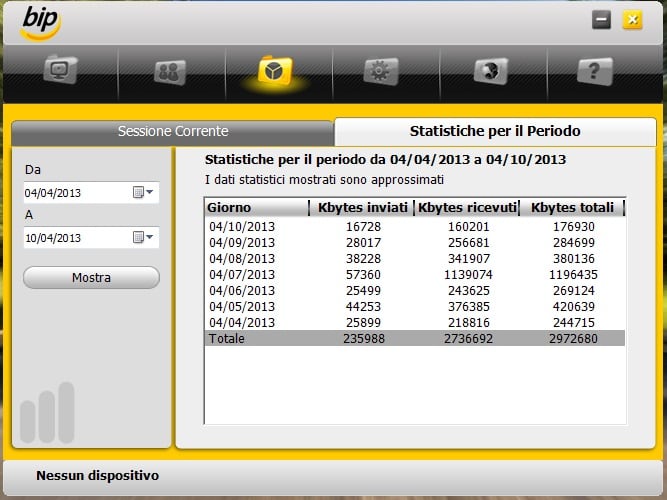Viewport: 667px width, 500px height.
Task: Click the globe internet icon
Action: click(x=487, y=72)
